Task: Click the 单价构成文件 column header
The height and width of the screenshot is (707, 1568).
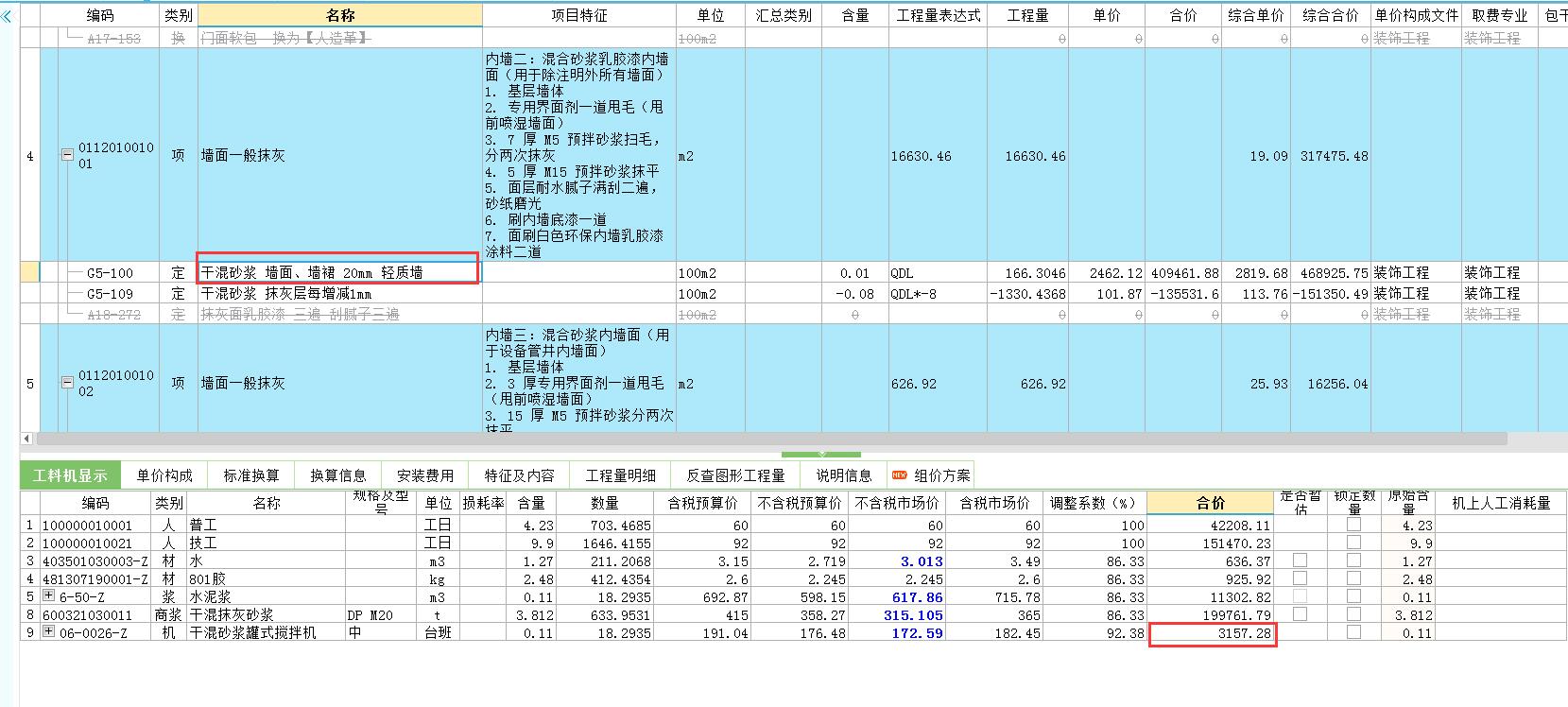Action: point(1416,15)
